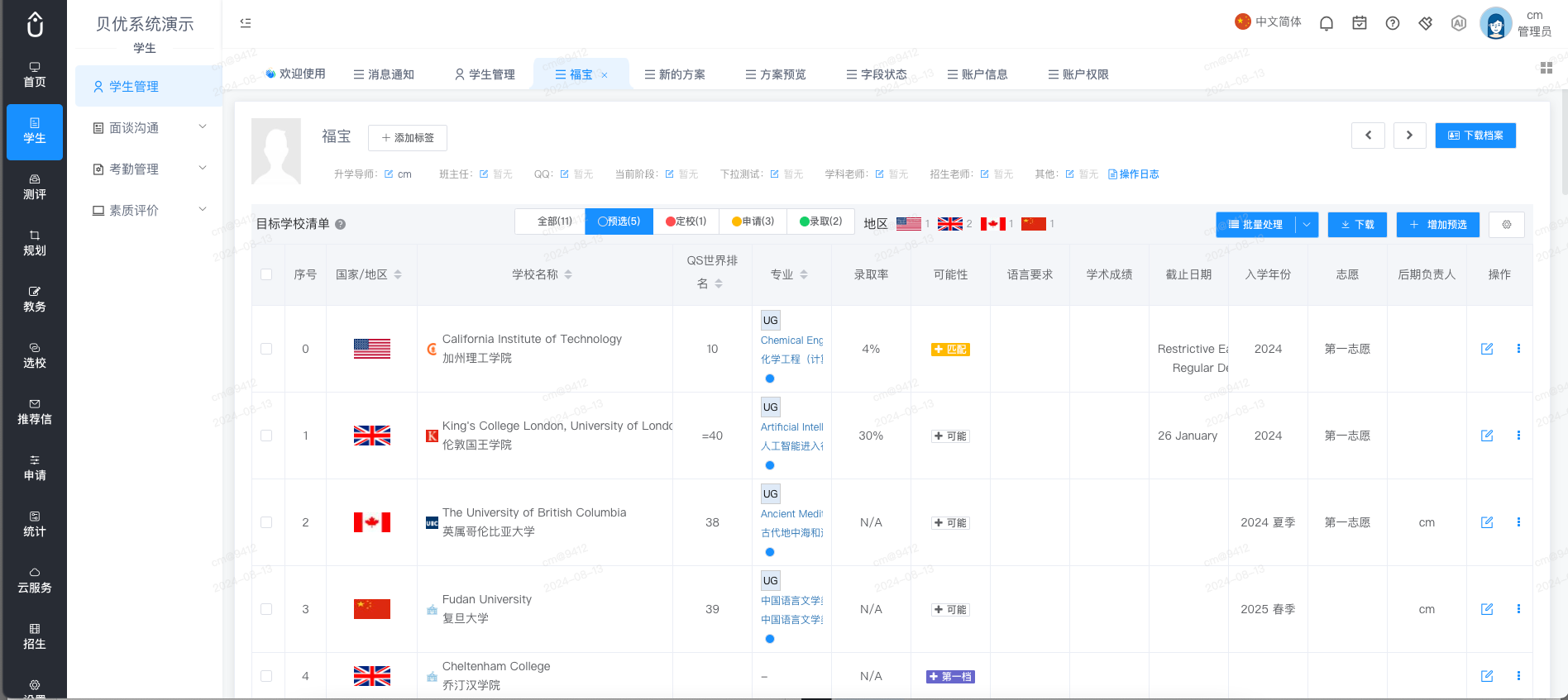Open the 批量处理 dropdown arrow
1568x700 pixels.
pos(1307,225)
